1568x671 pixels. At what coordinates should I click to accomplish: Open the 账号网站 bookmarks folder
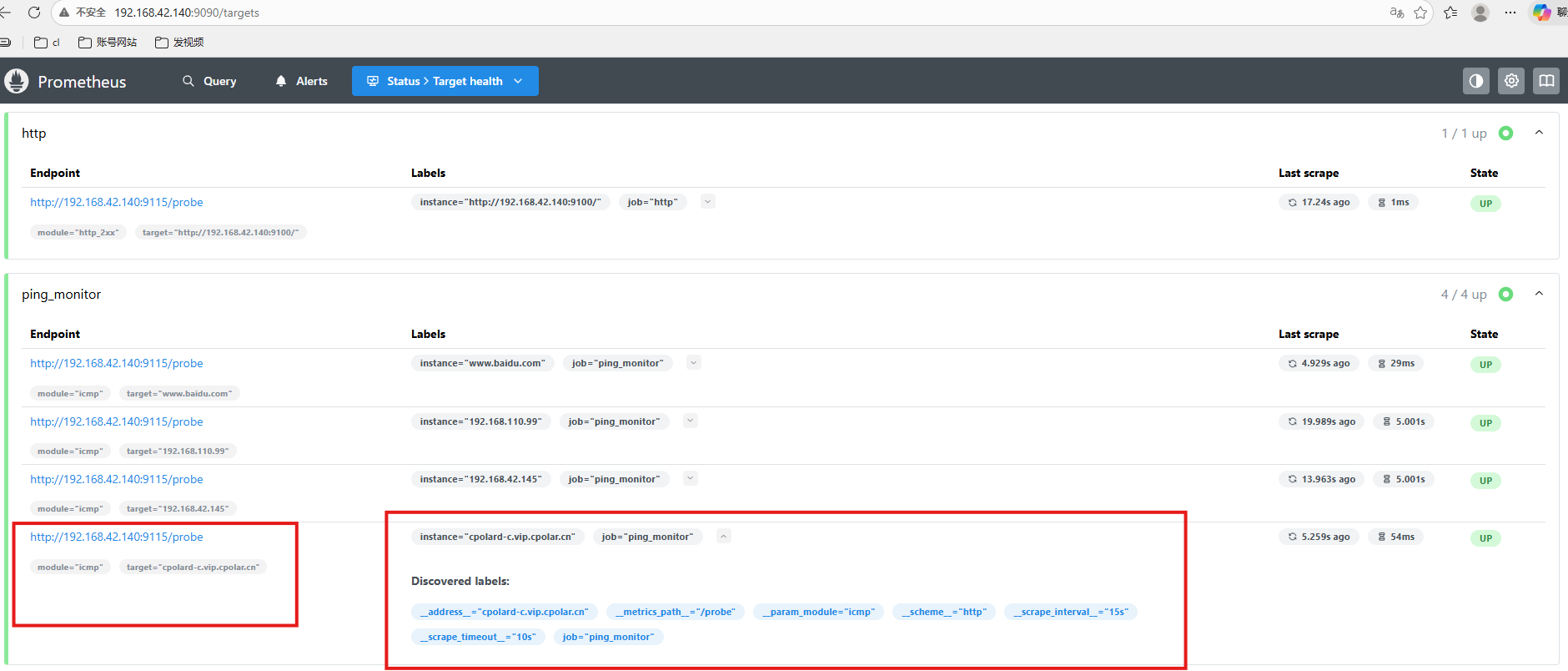click(108, 42)
